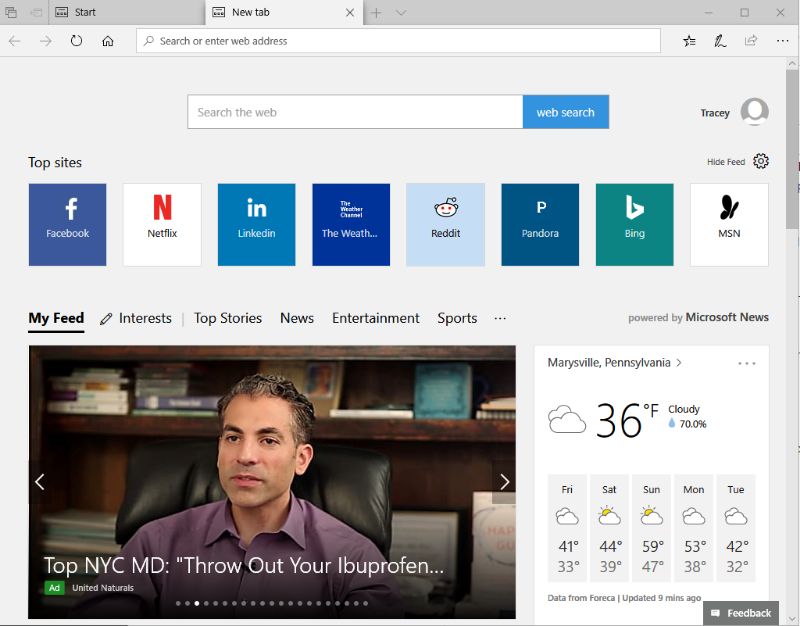This screenshot has width=800, height=626.
Task: Open Facebook from Top sites
Action: pos(67,224)
